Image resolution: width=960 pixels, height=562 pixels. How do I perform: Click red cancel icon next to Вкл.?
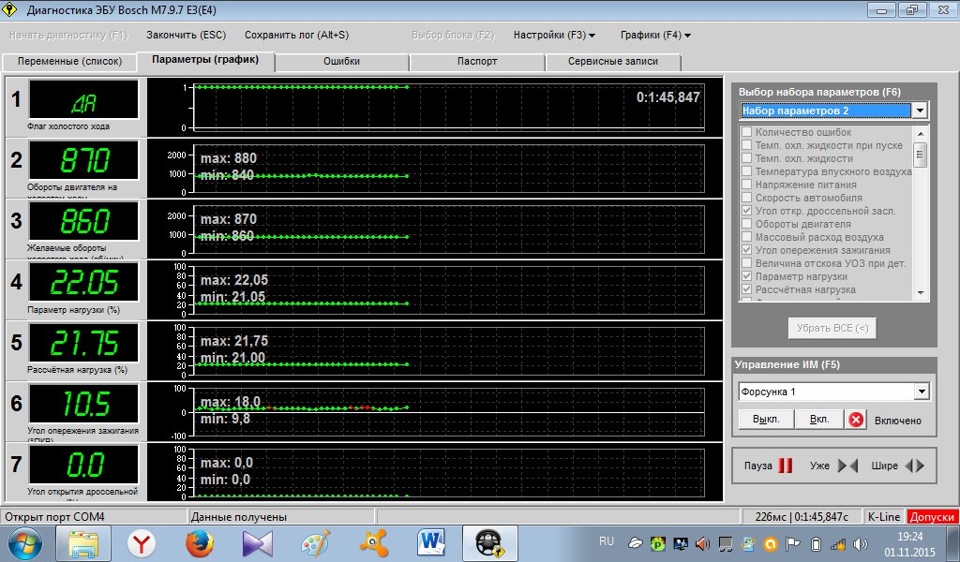856,420
